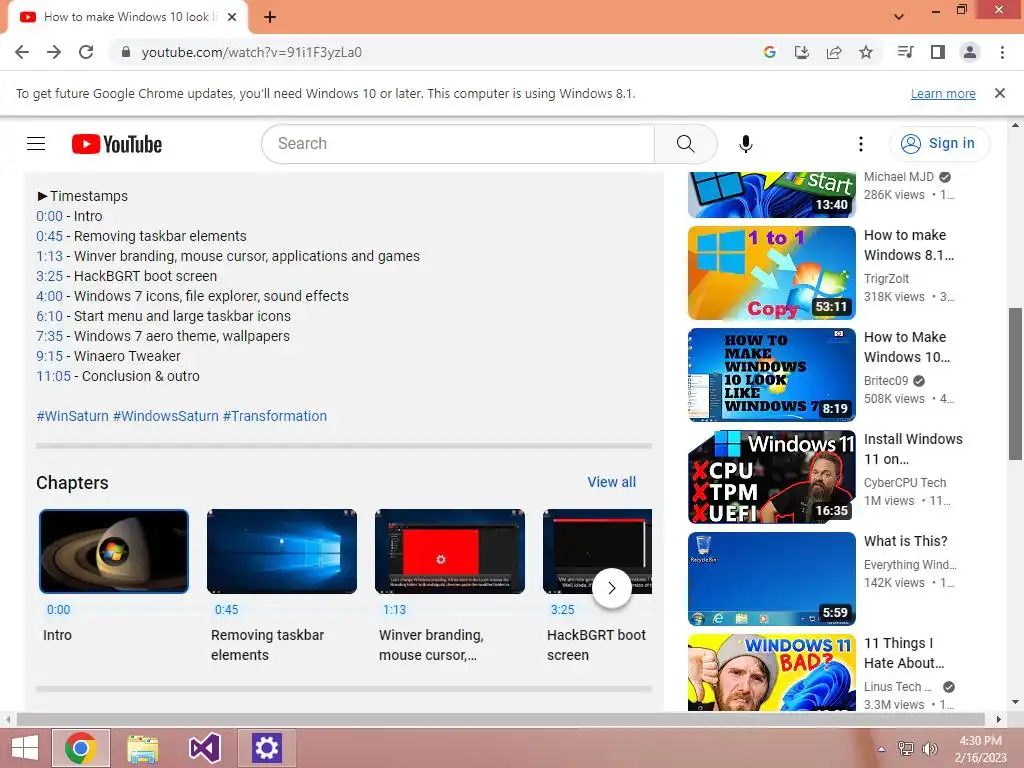Go forward in browser history
1024x768 pixels.
point(54,52)
